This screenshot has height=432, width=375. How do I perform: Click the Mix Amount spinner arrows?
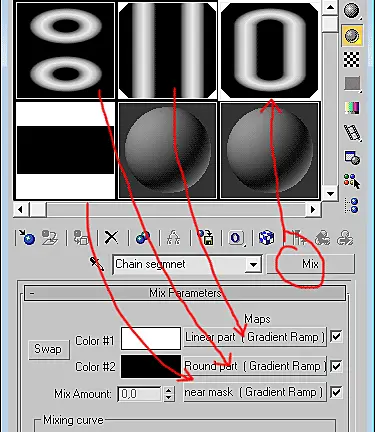click(x=169, y=394)
